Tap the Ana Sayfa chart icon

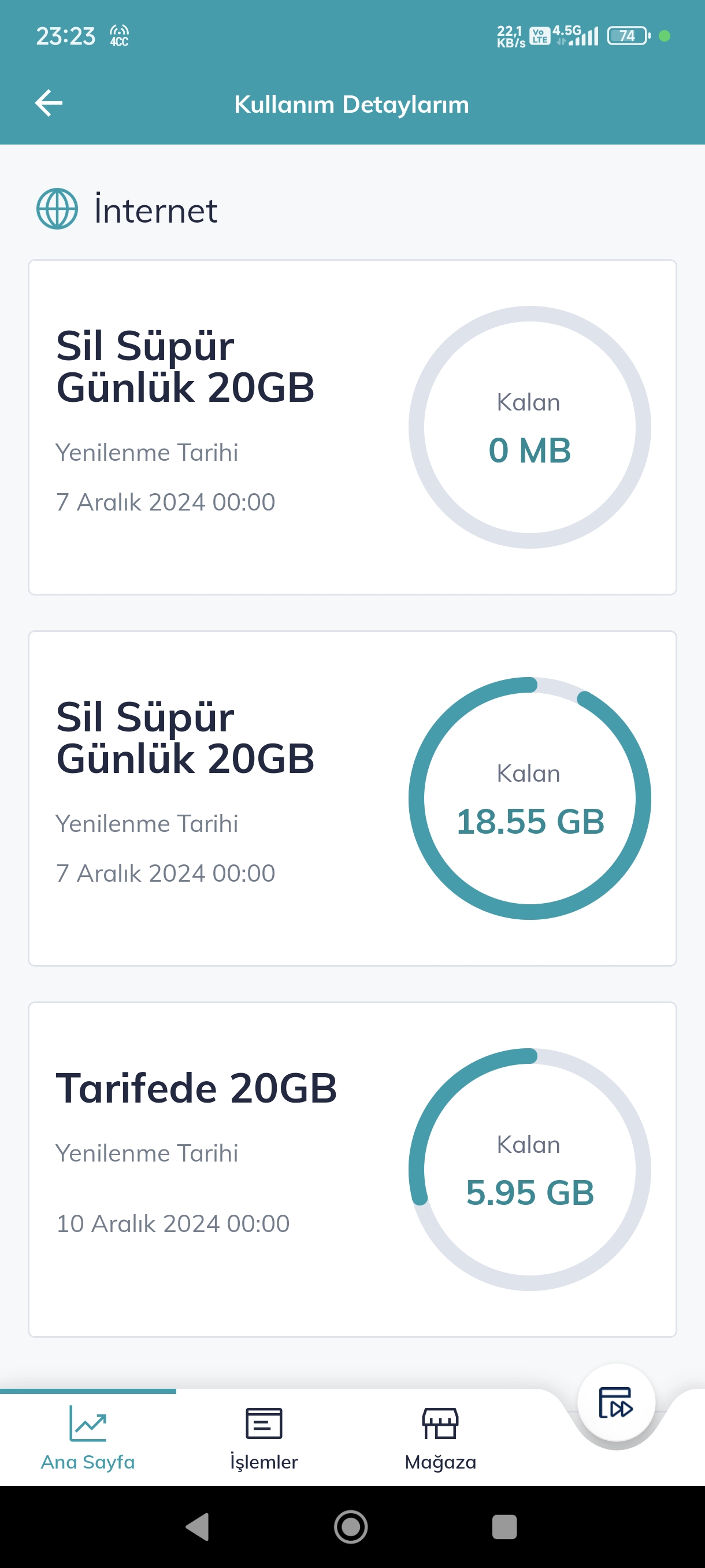tap(88, 1423)
